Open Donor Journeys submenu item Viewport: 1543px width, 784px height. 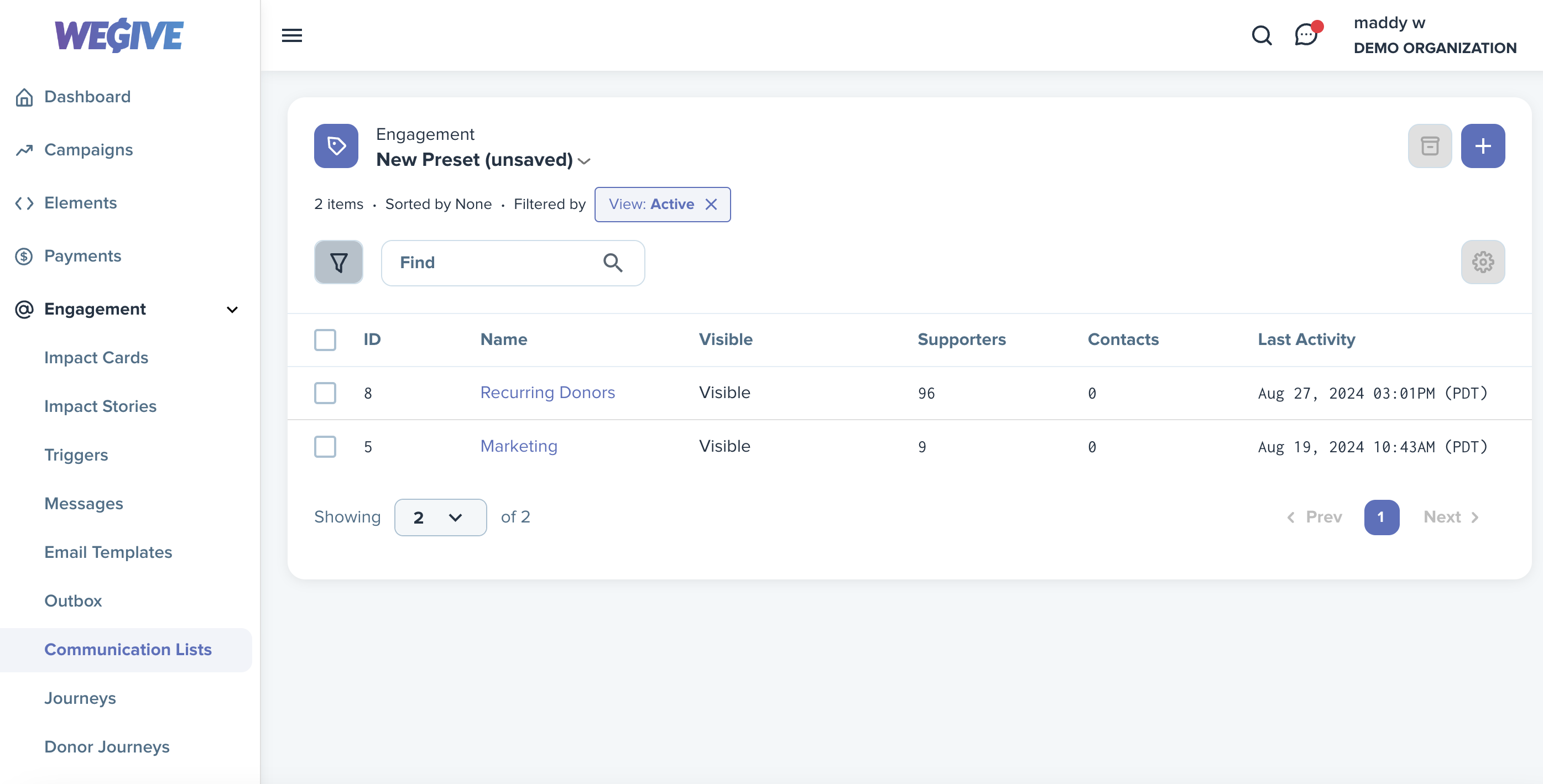click(107, 747)
